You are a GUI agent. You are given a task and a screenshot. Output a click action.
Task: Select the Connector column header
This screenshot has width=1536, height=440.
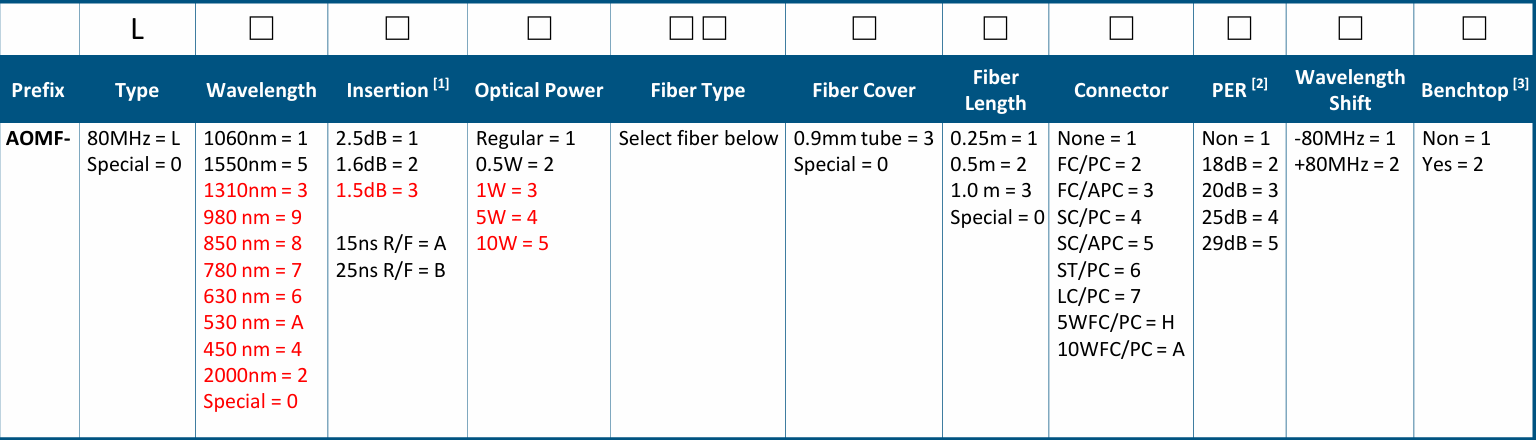pos(1120,91)
